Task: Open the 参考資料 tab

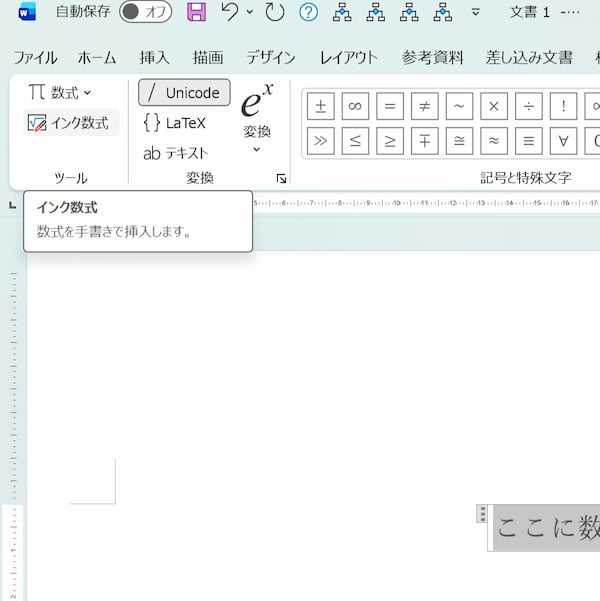Action: (x=432, y=57)
